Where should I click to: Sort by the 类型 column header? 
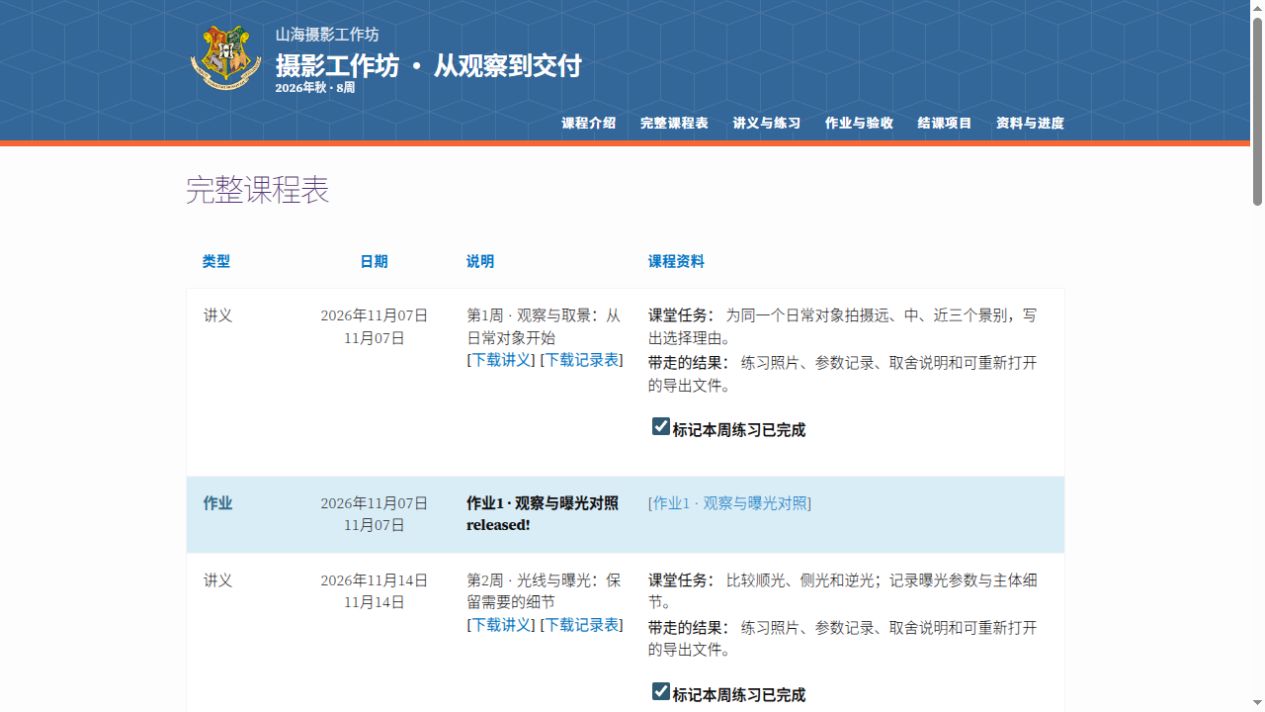[216, 261]
